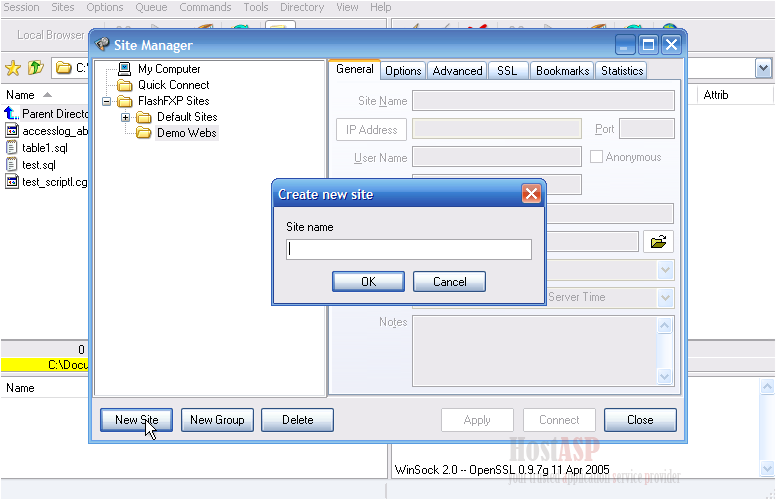Click the Connect button

559,420
